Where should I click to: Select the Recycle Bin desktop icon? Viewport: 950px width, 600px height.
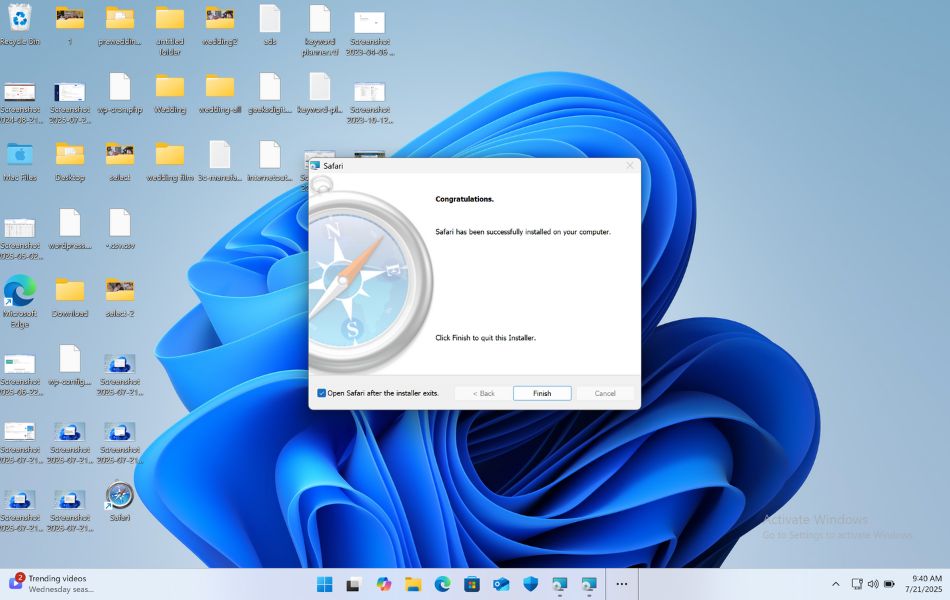(19, 19)
